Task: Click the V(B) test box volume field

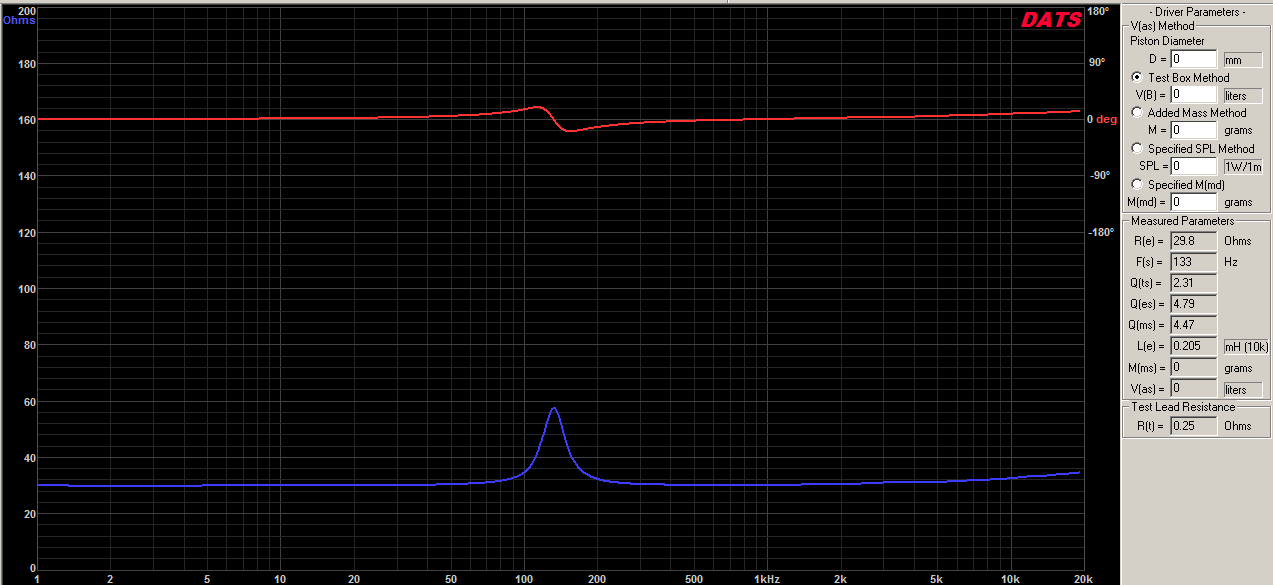Action: 1194,95
